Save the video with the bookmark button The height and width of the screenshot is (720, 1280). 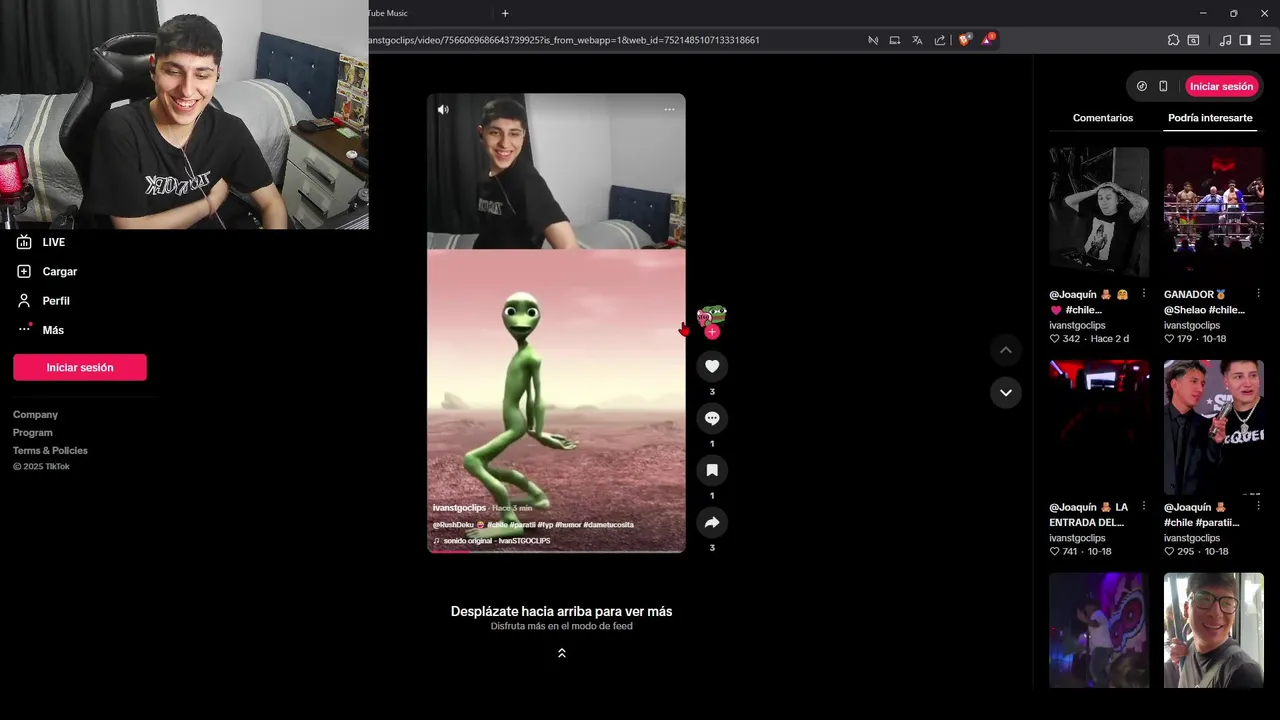(x=712, y=471)
